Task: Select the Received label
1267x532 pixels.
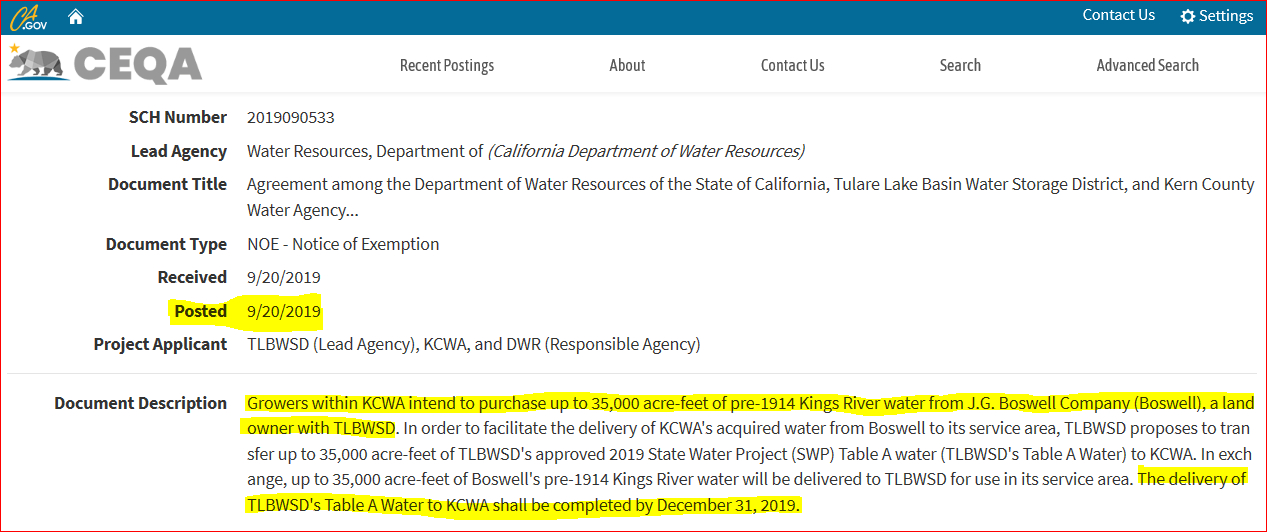Action: 192,277
